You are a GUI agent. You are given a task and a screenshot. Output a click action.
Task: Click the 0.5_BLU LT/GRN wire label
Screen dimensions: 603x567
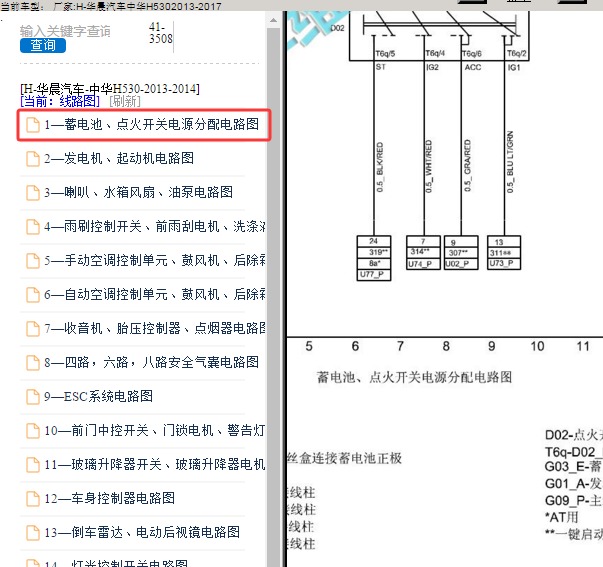click(x=510, y=162)
